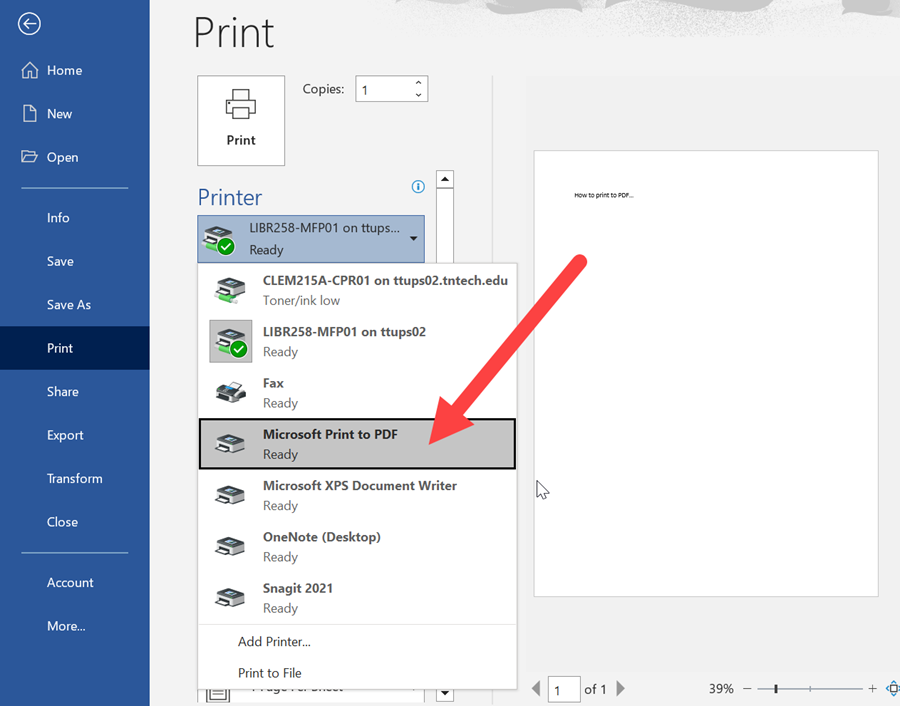Click the 39% zoom level
The image size is (900, 706).
pyautogui.click(x=721, y=688)
